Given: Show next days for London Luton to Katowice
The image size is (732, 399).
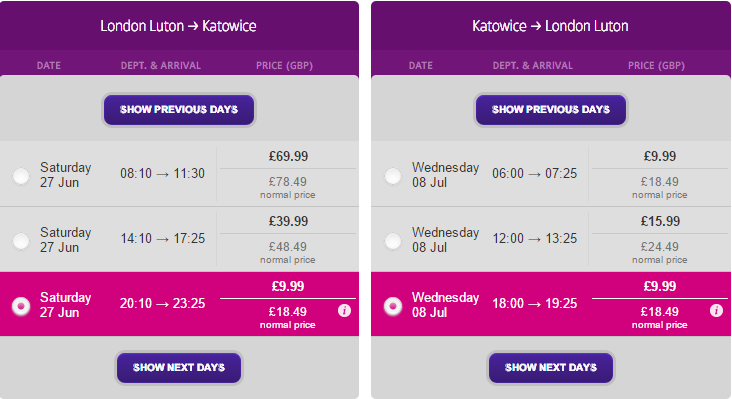Looking at the screenshot, I should 179,368.
